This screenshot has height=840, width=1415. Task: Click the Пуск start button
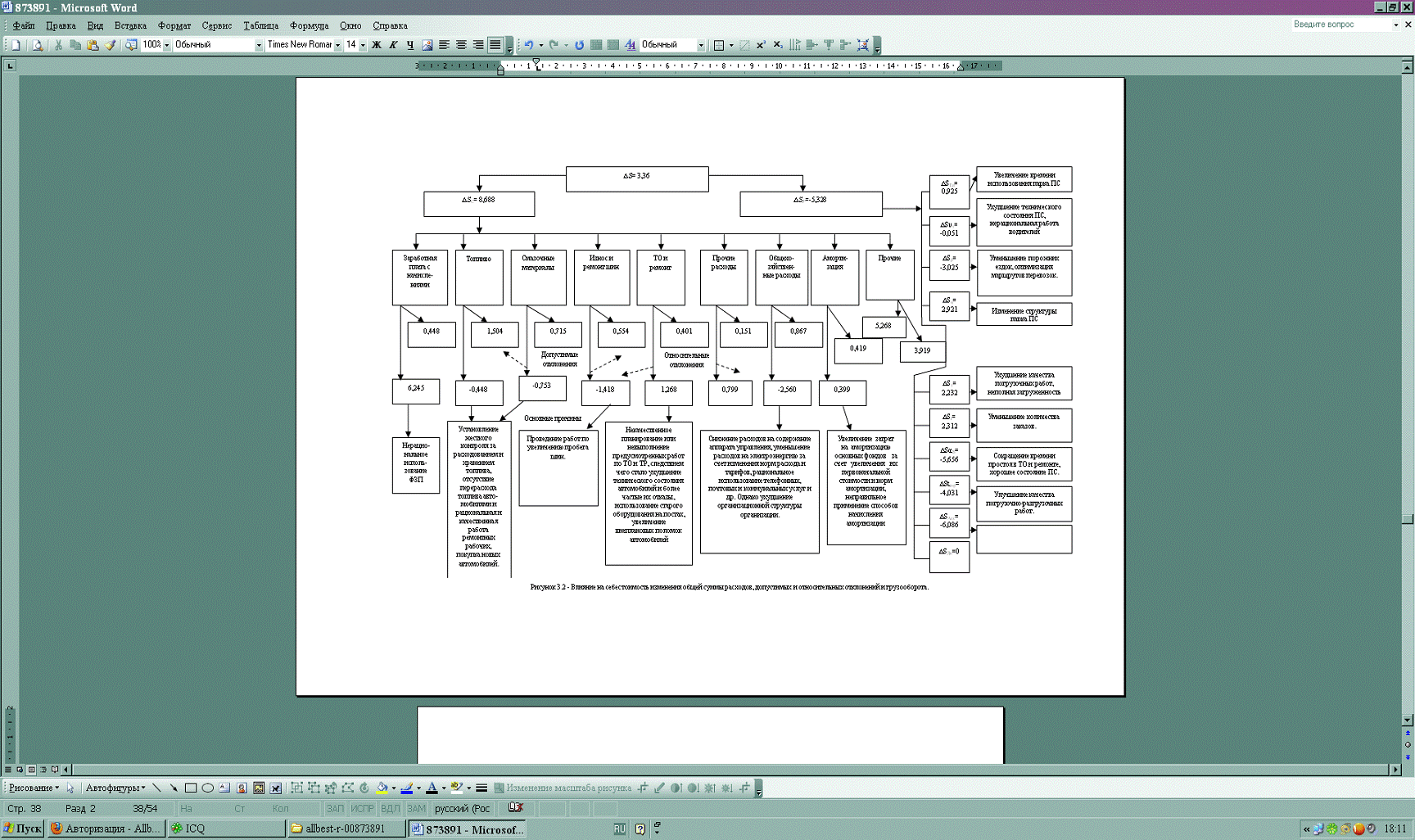(x=23, y=829)
